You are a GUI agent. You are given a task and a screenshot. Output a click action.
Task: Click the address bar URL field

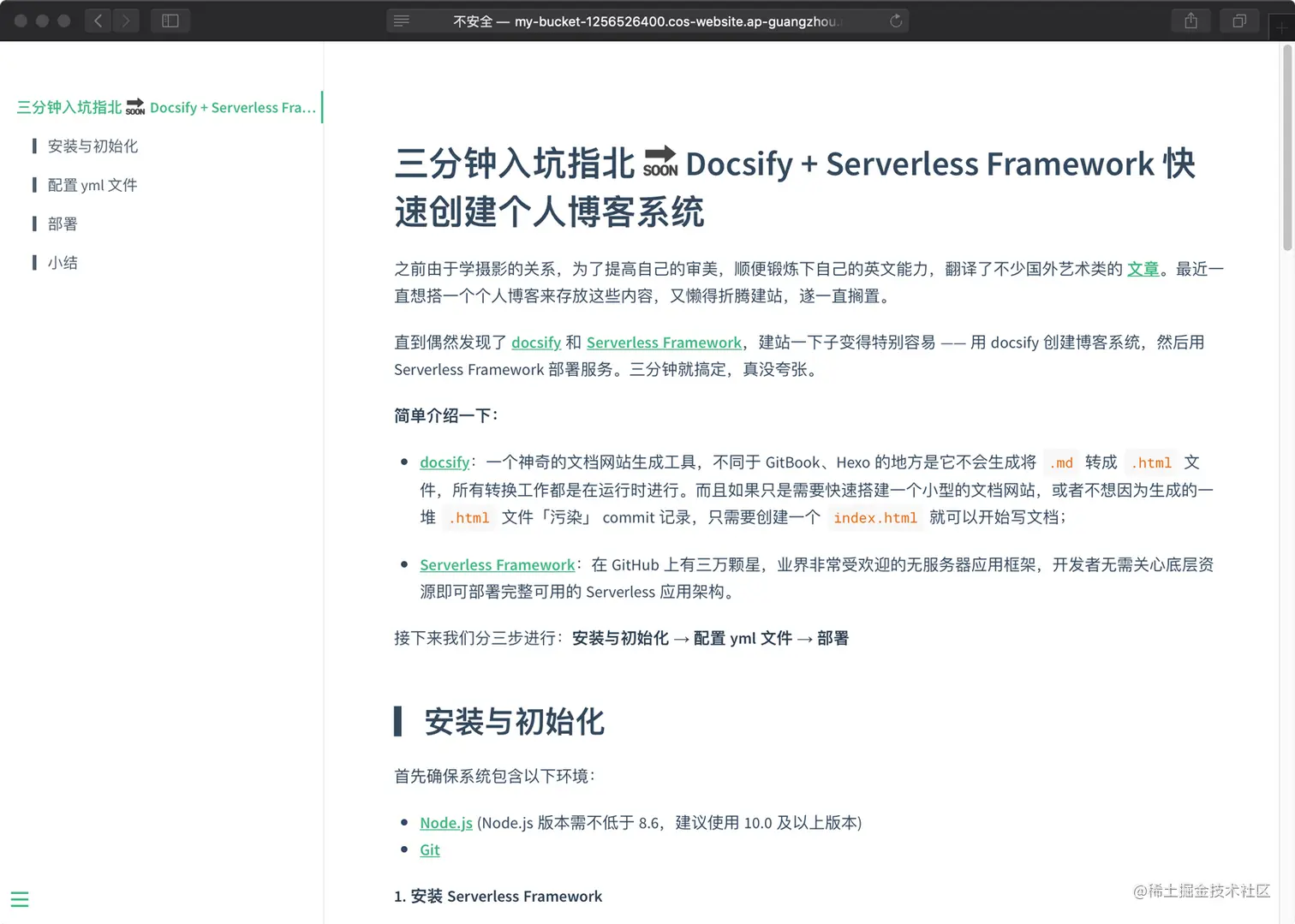click(x=647, y=21)
